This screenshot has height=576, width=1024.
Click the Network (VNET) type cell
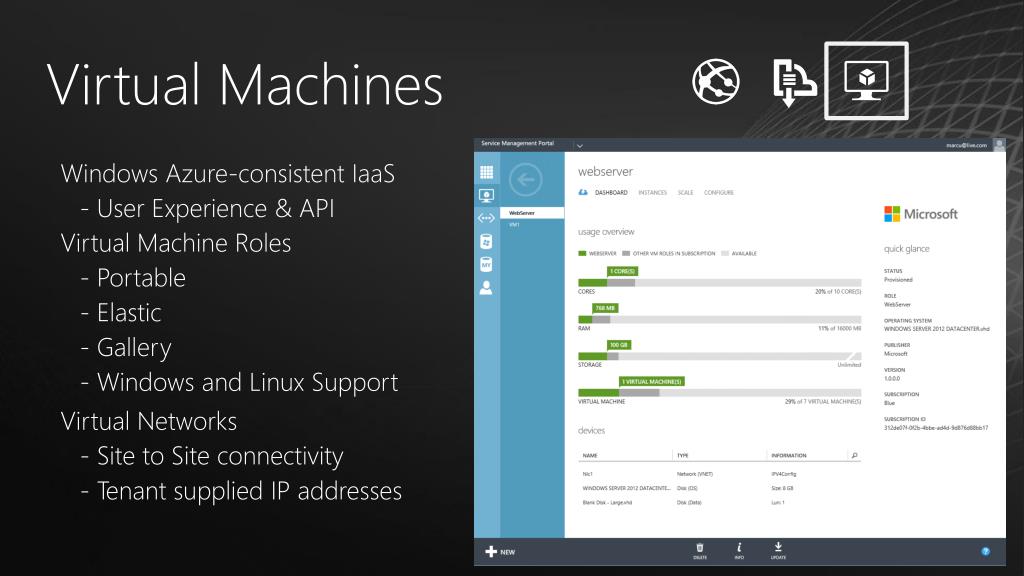(x=695, y=474)
